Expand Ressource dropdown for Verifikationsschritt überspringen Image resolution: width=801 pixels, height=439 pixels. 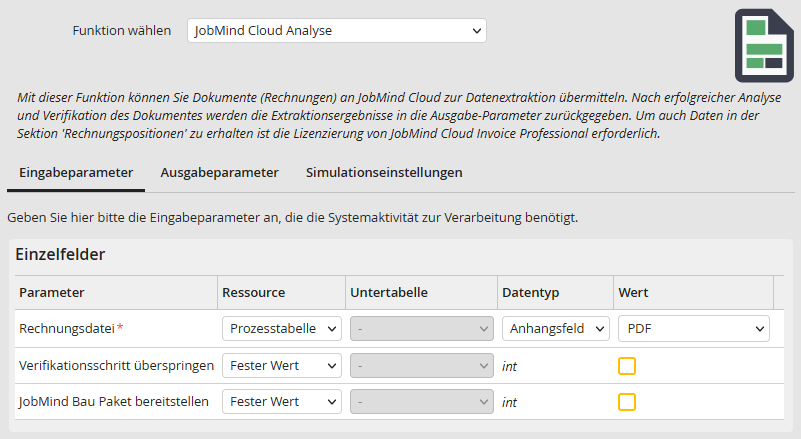(281, 366)
